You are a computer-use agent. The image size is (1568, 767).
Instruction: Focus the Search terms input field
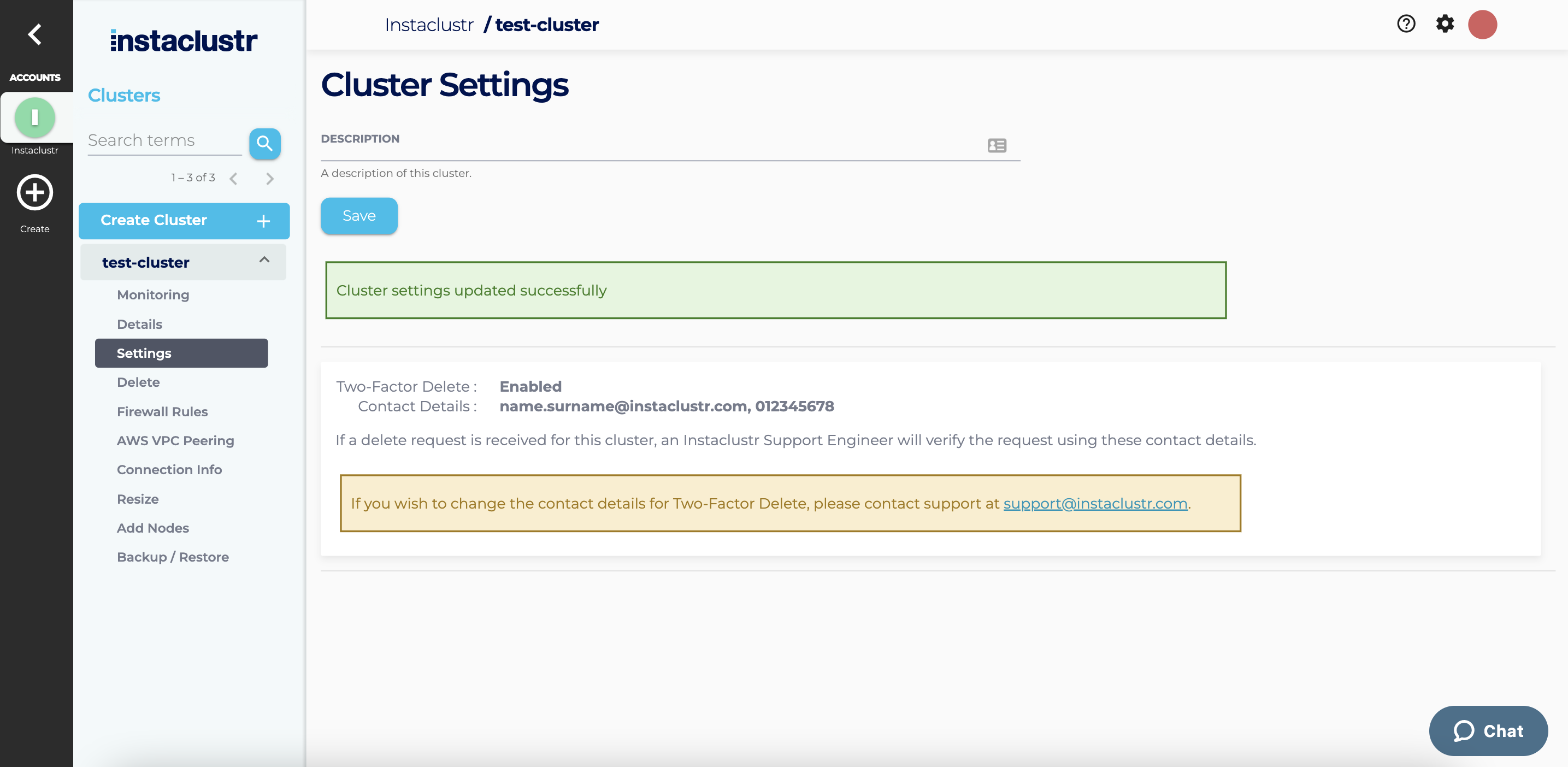tap(164, 140)
